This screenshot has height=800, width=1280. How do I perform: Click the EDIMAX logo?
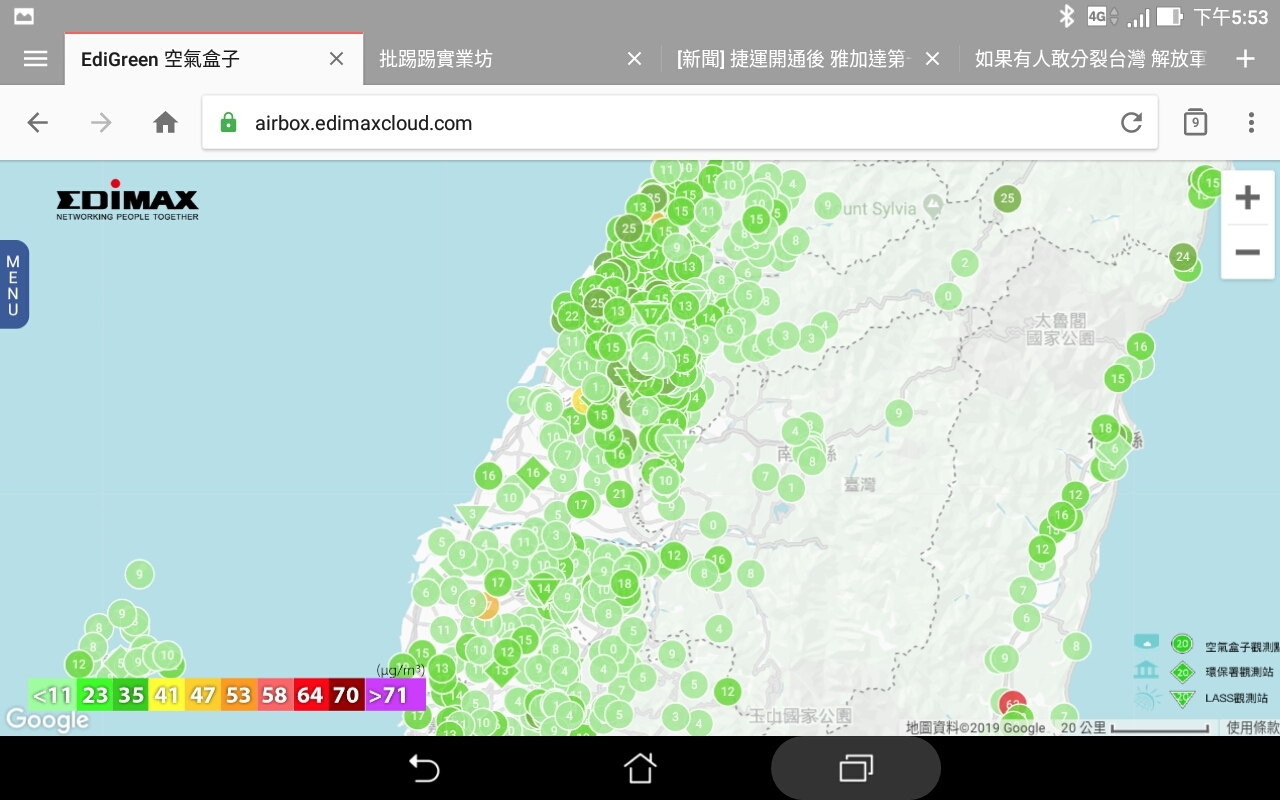click(x=127, y=200)
